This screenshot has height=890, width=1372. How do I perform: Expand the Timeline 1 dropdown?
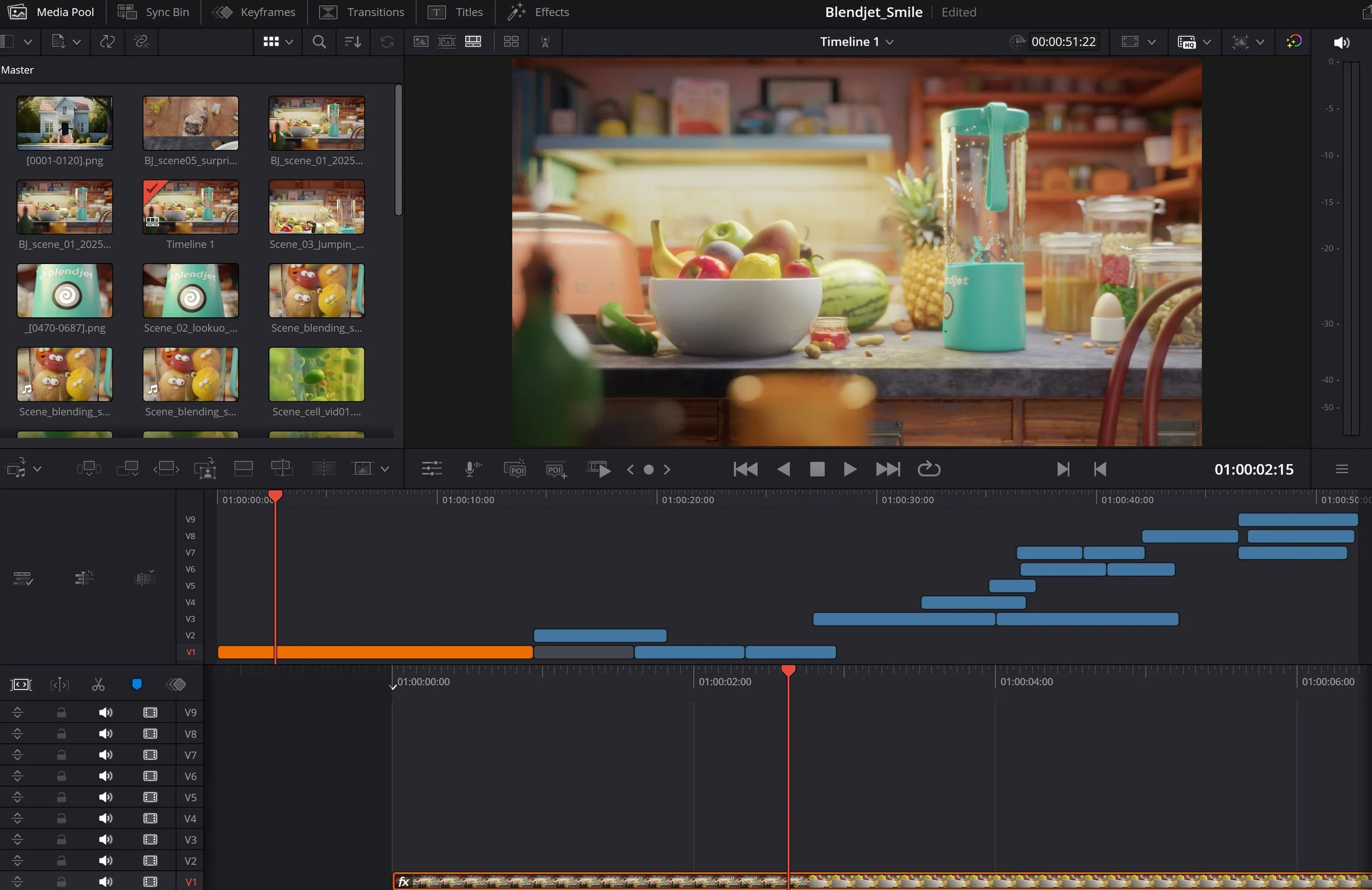pyautogui.click(x=890, y=42)
